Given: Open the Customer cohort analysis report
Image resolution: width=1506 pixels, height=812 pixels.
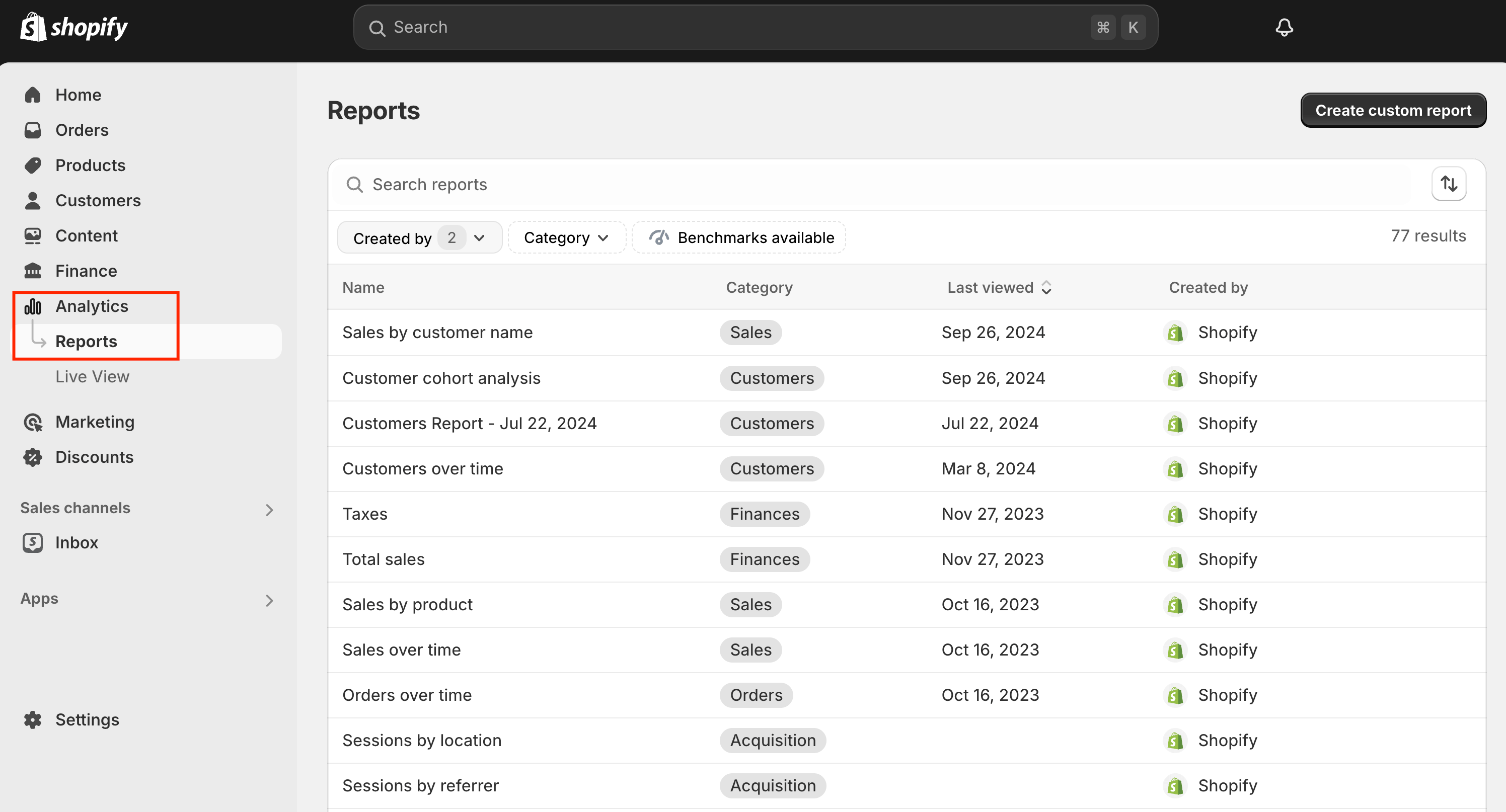Looking at the screenshot, I should pyautogui.click(x=441, y=378).
